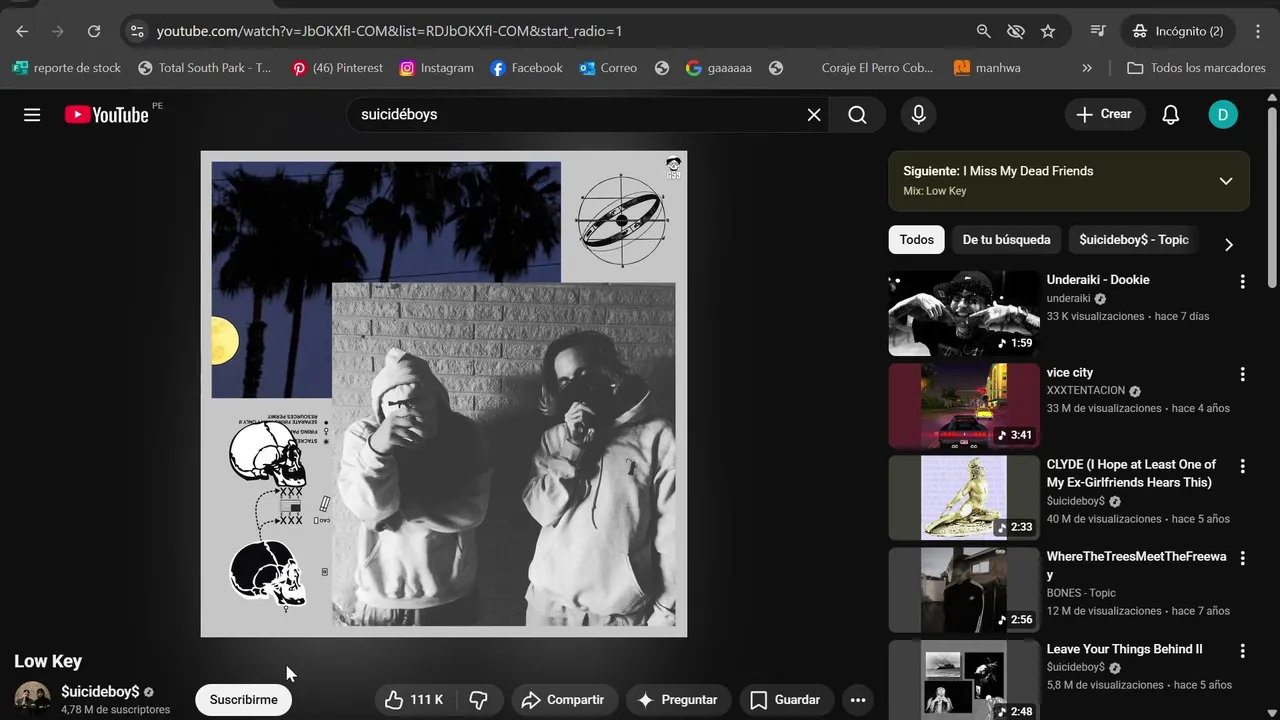This screenshot has width=1280, height=720.
Task: Select the $uicideboy$ - Topic chip
Action: tap(1134, 240)
